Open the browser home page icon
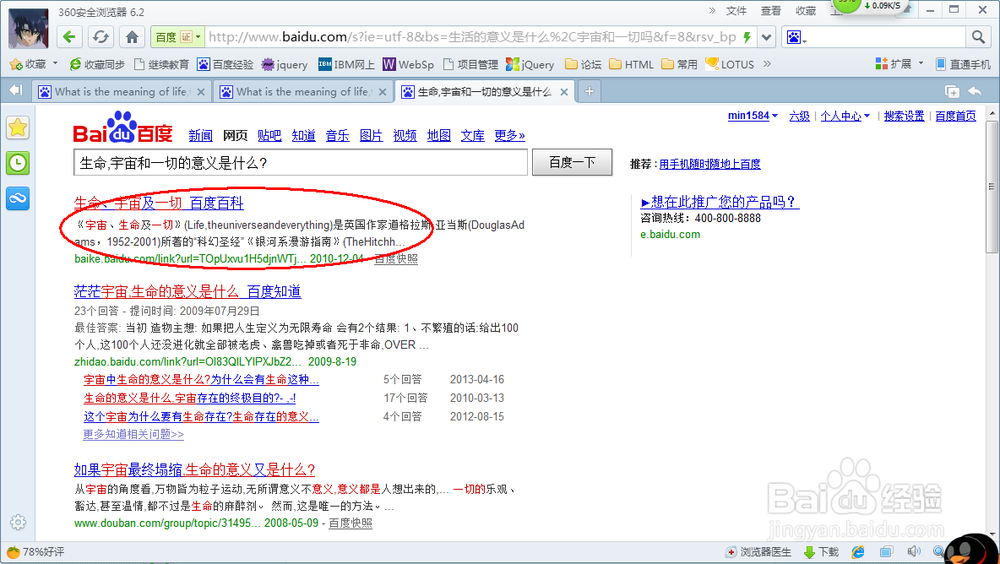Viewport: 1000px width, 564px height. pos(132,37)
